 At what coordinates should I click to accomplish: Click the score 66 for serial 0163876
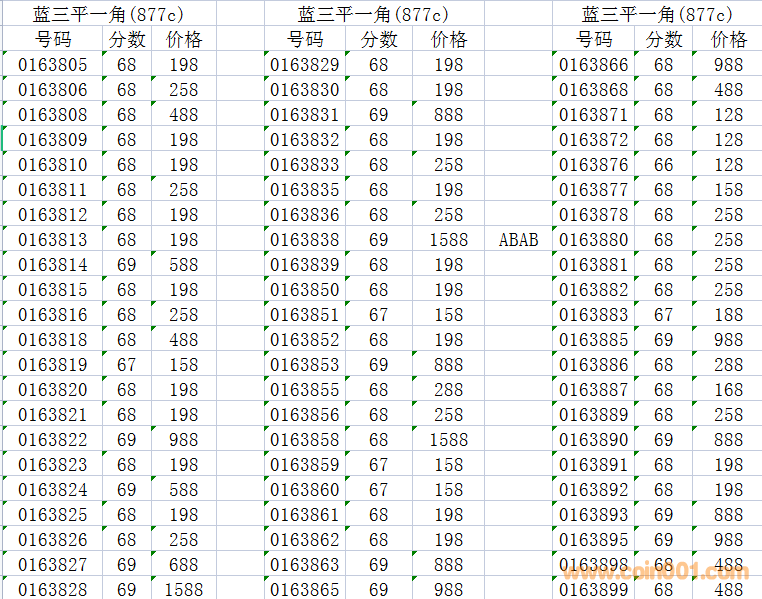click(x=664, y=165)
